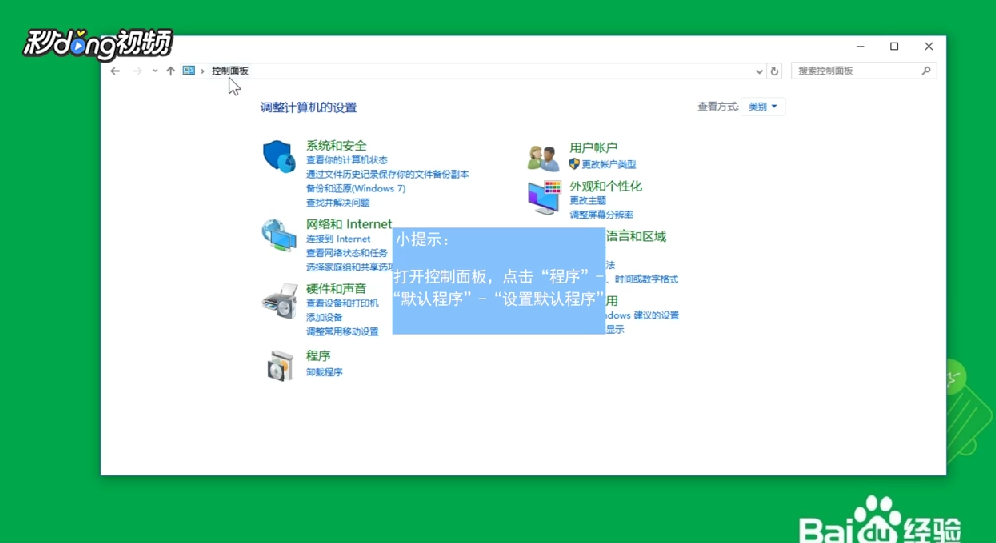Screen dimensions: 996x543
Task: Open 连接到 Internet link
Action: tap(338, 239)
